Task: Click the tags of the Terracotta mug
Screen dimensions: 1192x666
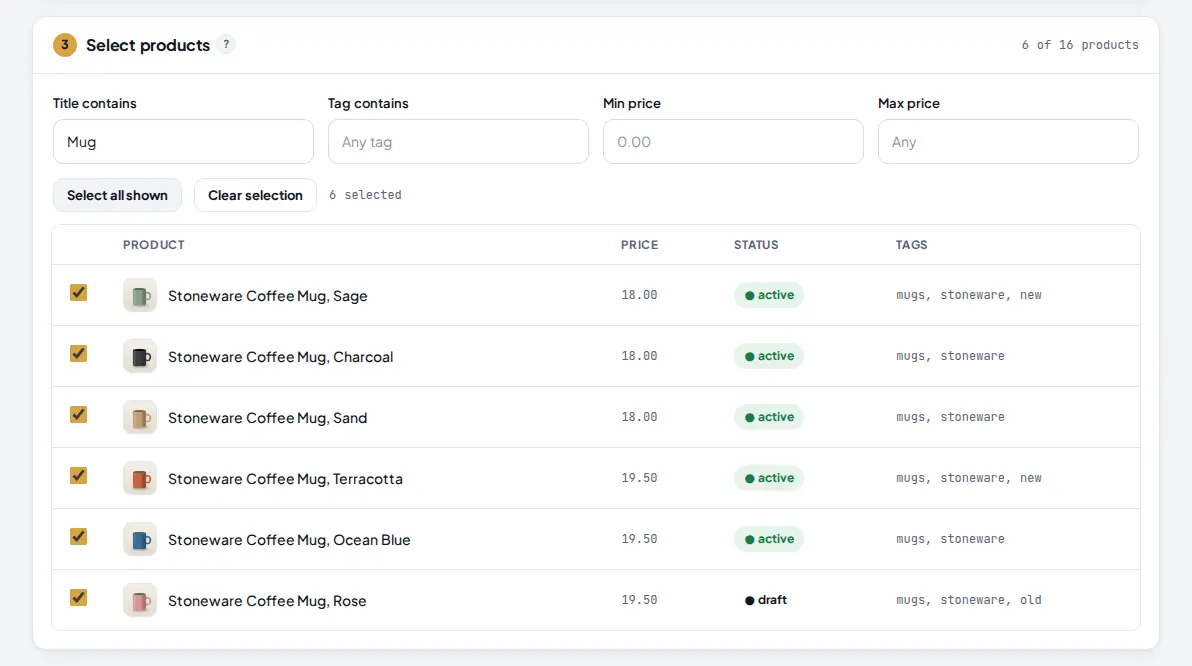Action: click(x=968, y=477)
